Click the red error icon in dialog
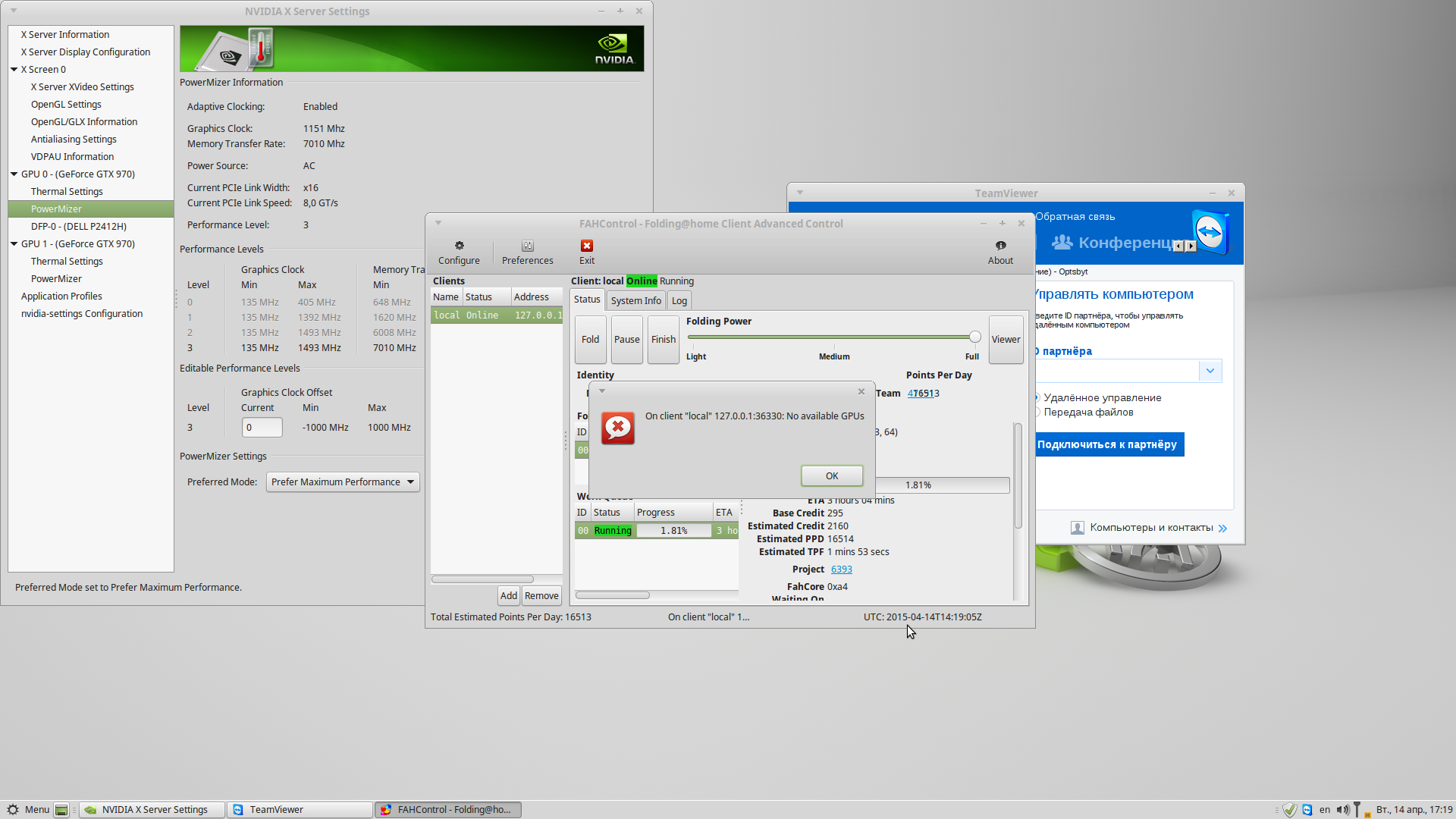1456x819 pixels. [618, 428]
